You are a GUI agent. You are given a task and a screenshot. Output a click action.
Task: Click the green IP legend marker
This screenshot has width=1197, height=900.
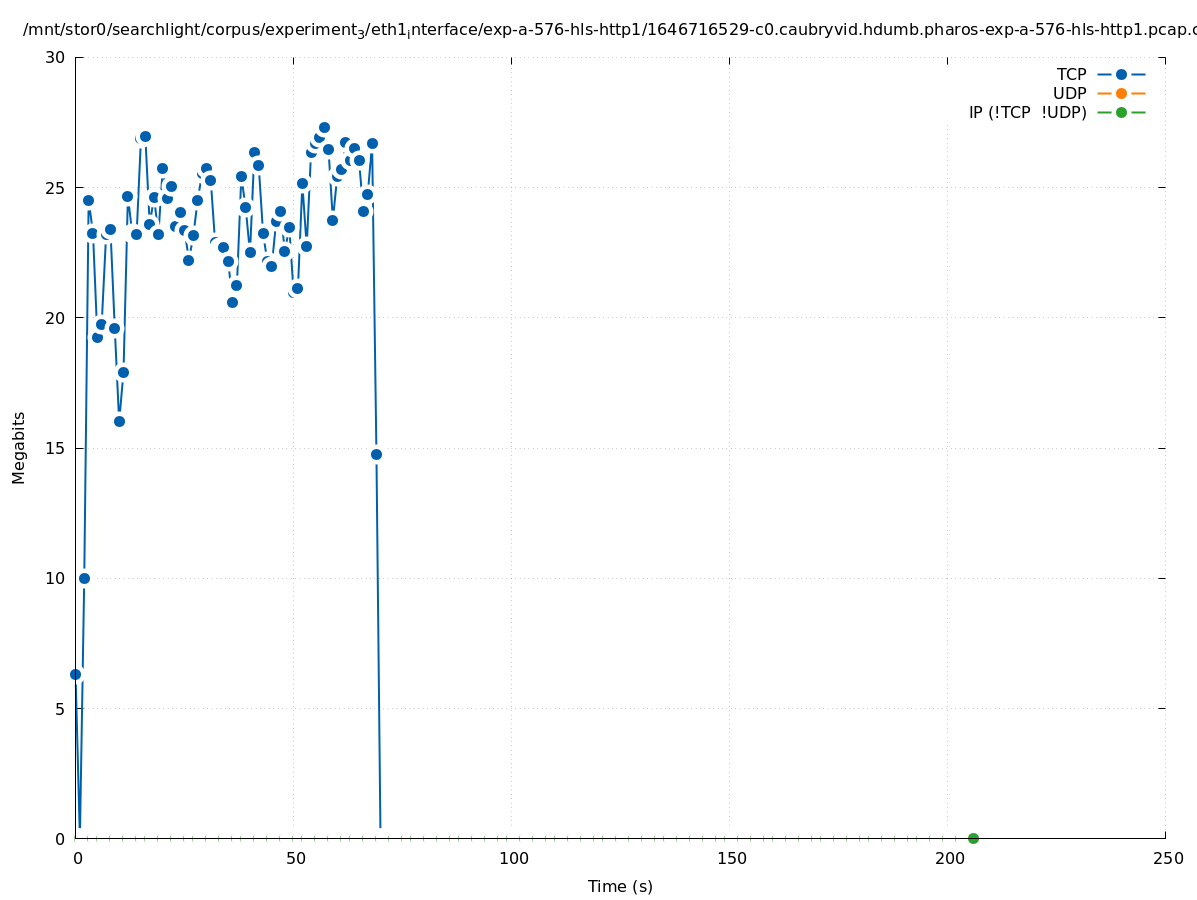pos(1121,112)
